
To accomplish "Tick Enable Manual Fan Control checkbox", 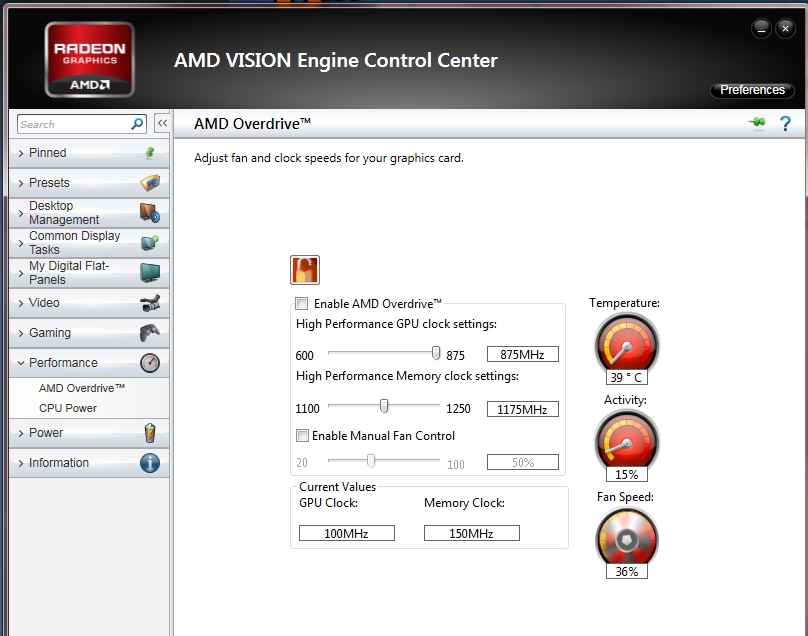I will (302, 436).
